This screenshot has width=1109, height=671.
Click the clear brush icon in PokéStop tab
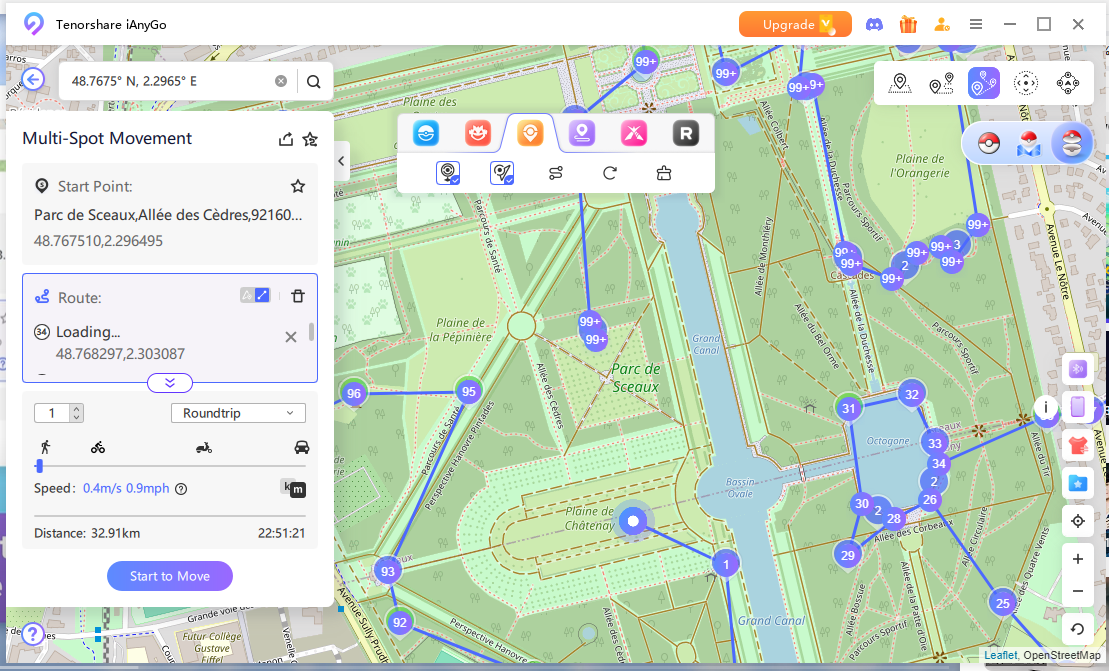coord(663,173)
